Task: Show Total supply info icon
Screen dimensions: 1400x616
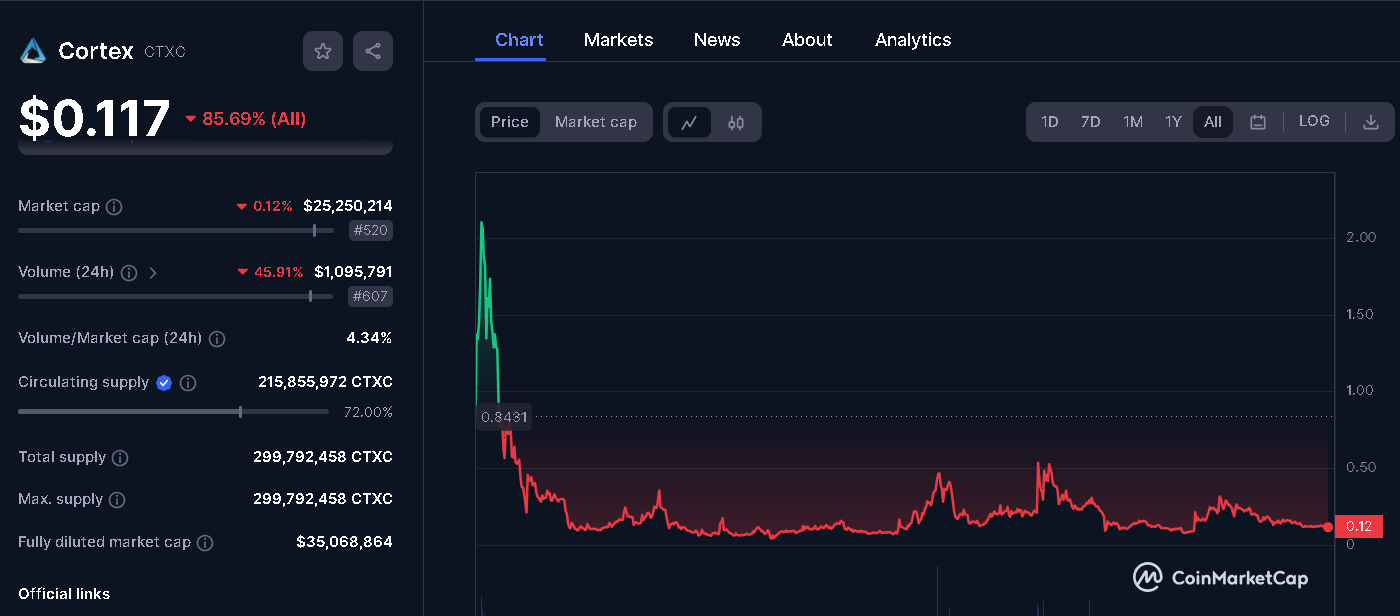Action: (120, 458)
